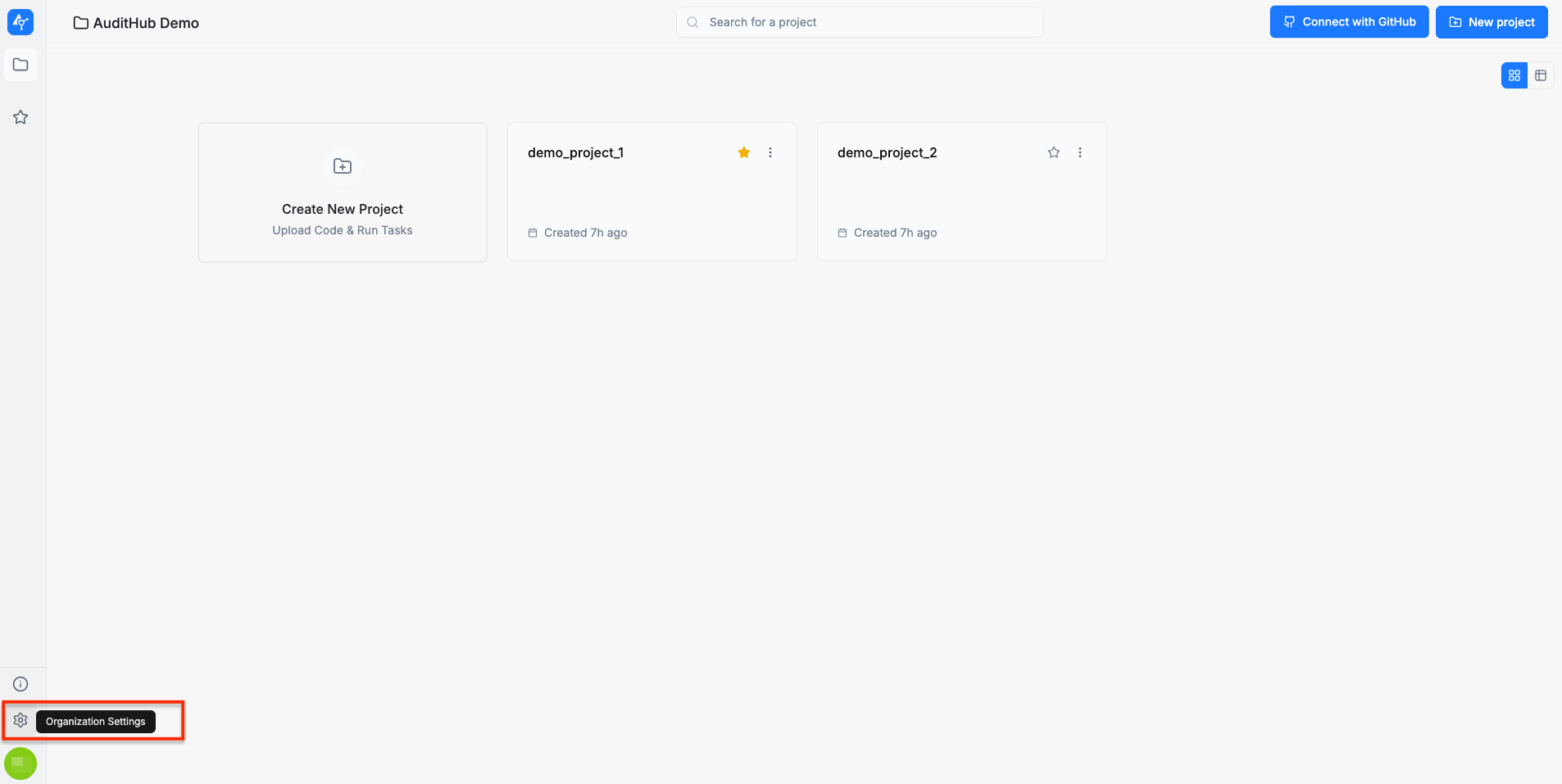Open the demo_project_2 project title
1562x784 pixels.
(x=887, y=153)
